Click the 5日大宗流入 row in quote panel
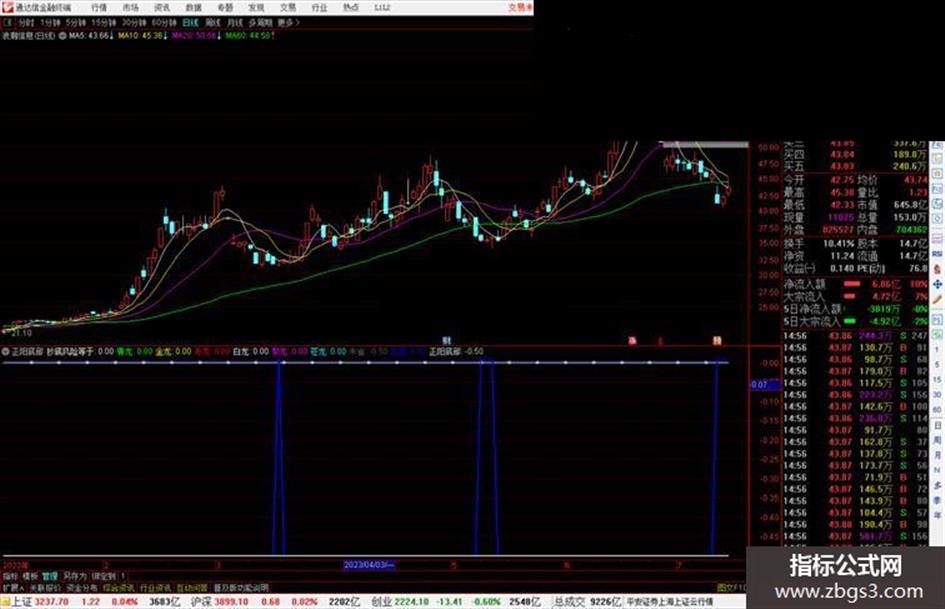The width and height of the screenshot is (945, 609). point(856,321)
